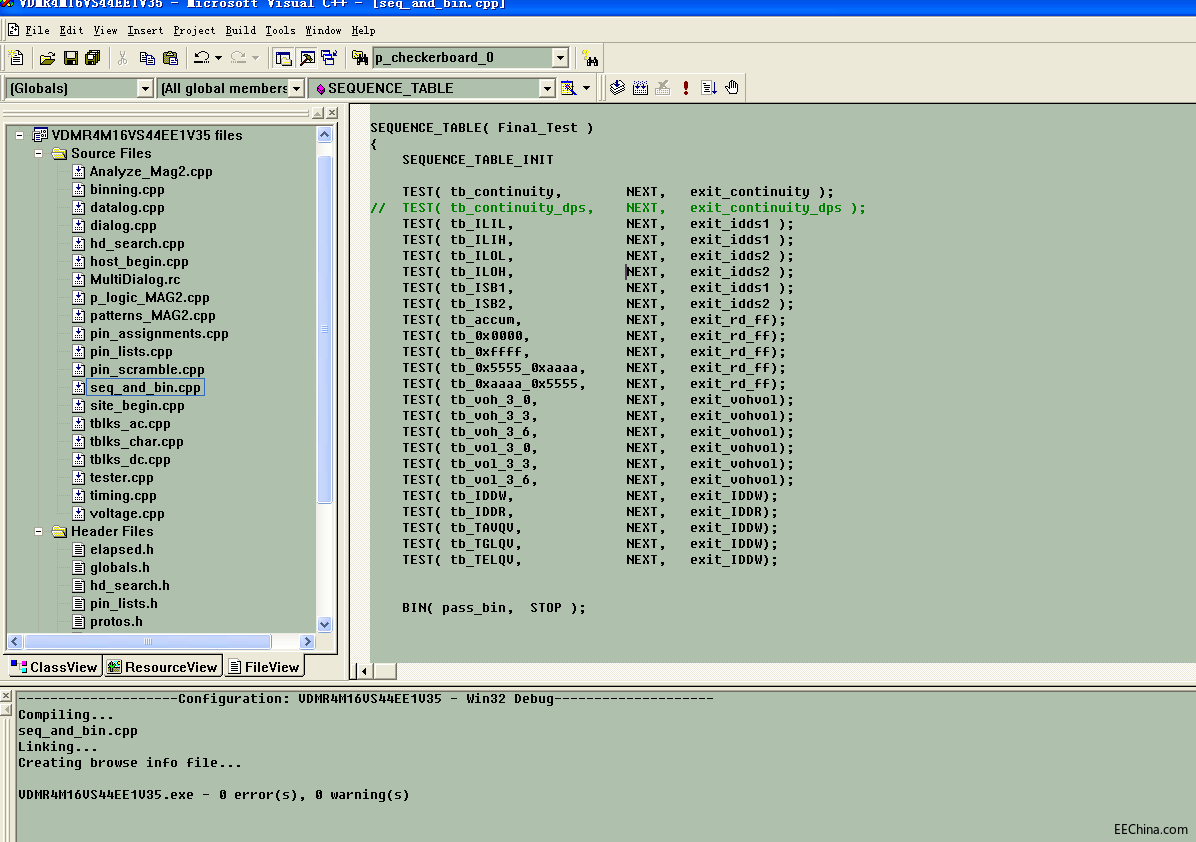Click the Cut scissors icon
1196x842 pixels.
coord(122,58)
